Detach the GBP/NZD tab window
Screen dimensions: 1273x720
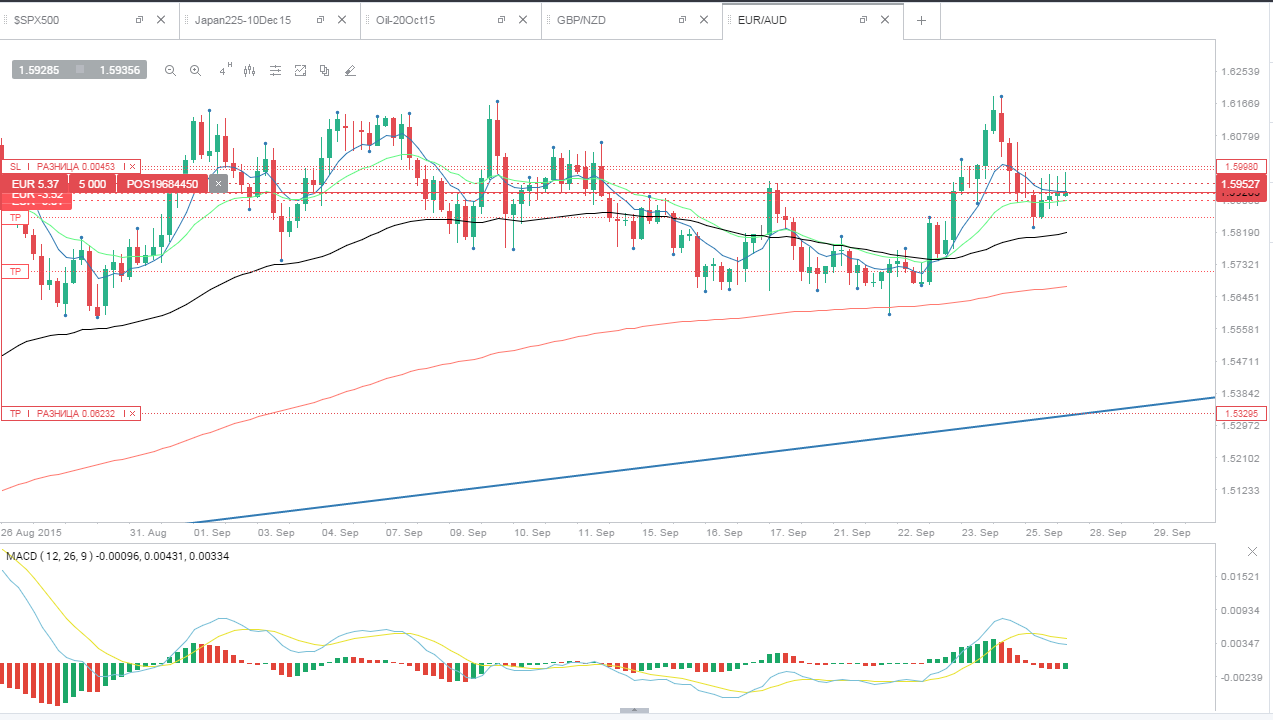pos(681,20)
